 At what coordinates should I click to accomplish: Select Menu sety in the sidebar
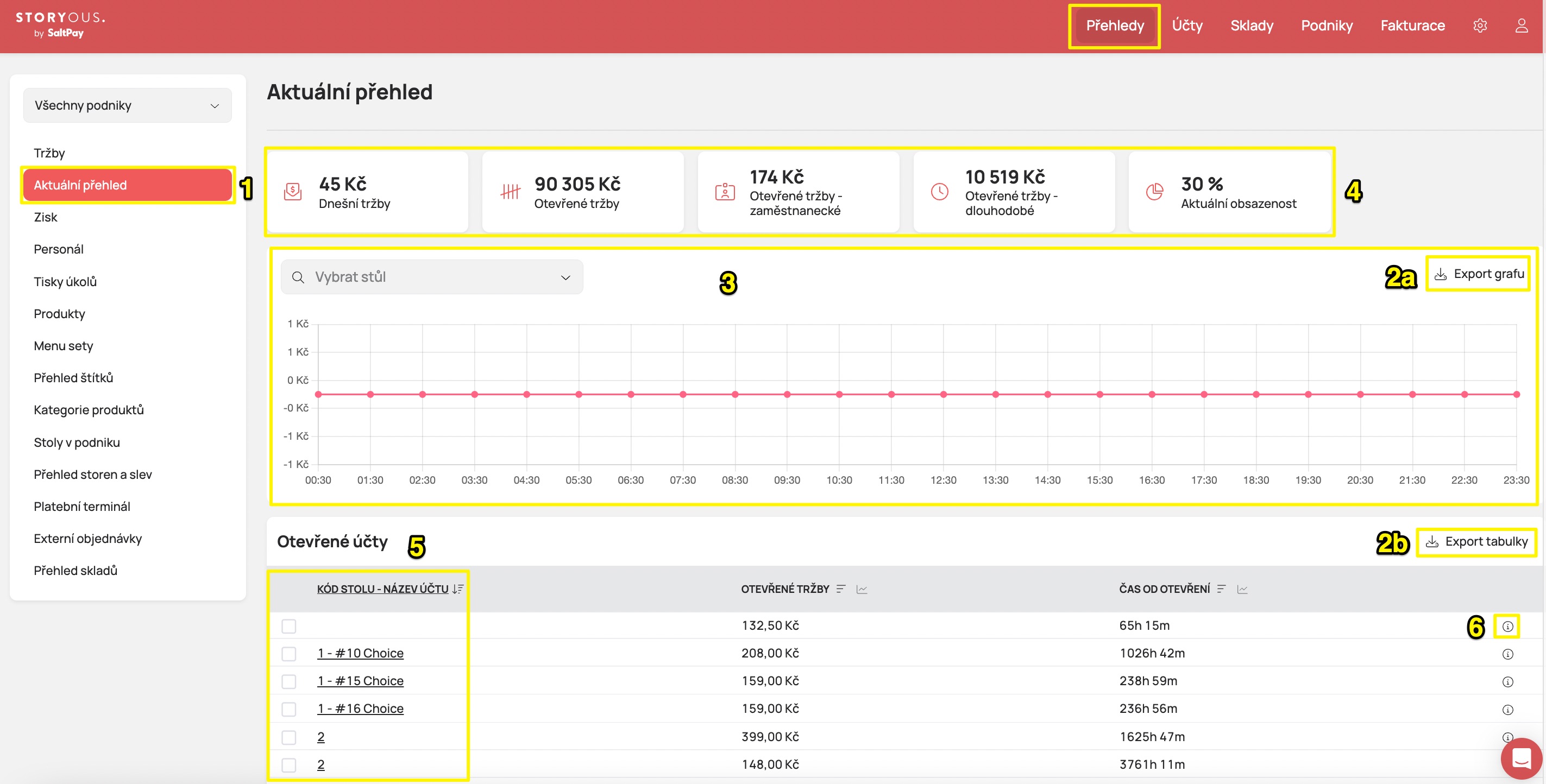coord(63,345)
